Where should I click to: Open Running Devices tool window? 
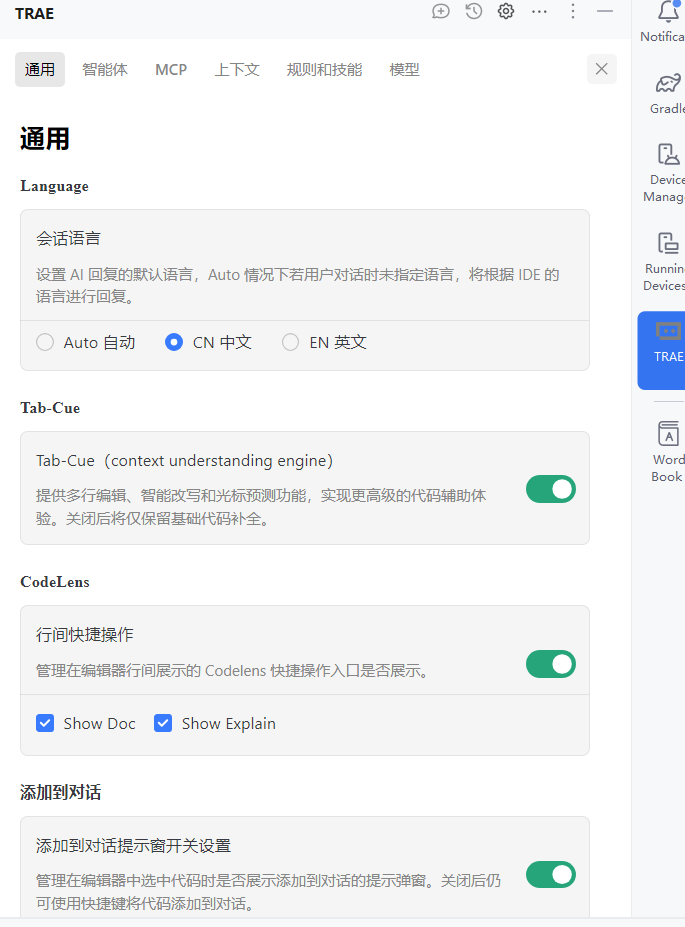click(x=668, y=243)
